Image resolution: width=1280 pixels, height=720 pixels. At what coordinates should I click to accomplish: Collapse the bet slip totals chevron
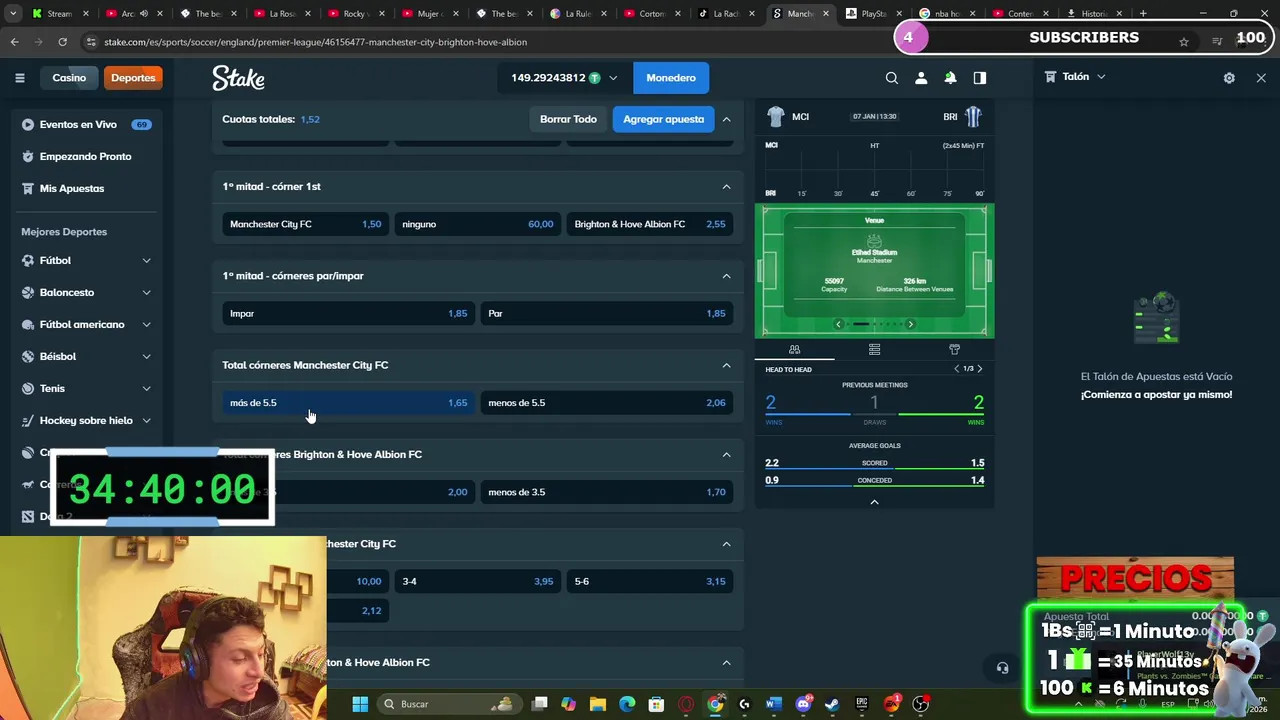tap(726, 119)
